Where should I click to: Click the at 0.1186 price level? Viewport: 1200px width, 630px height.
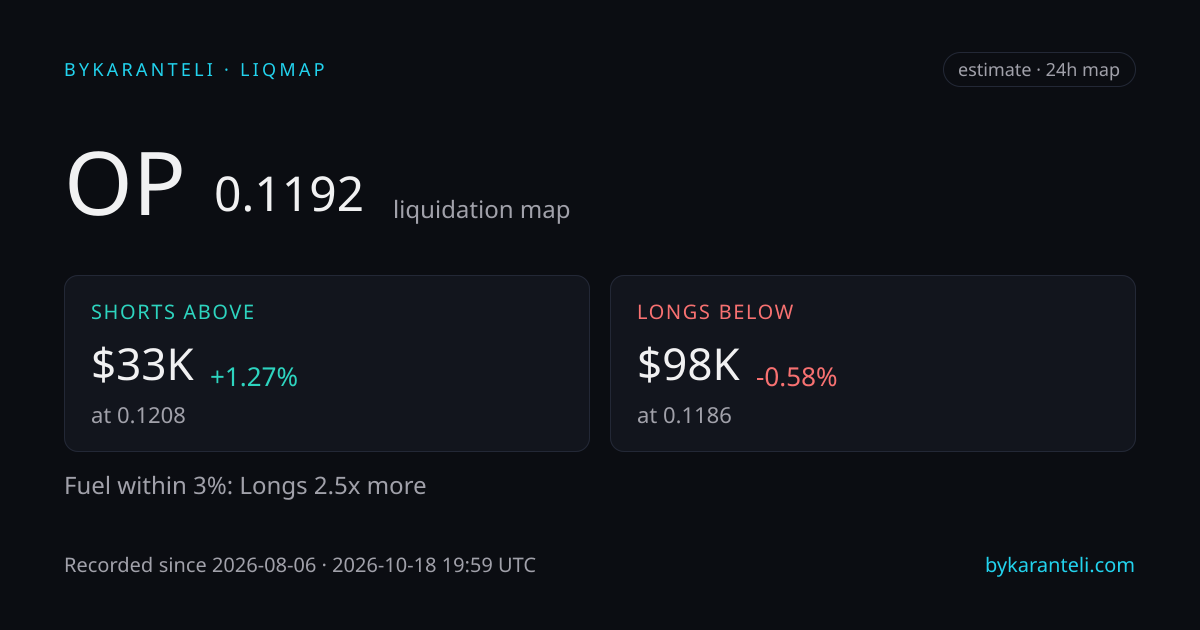684,415
